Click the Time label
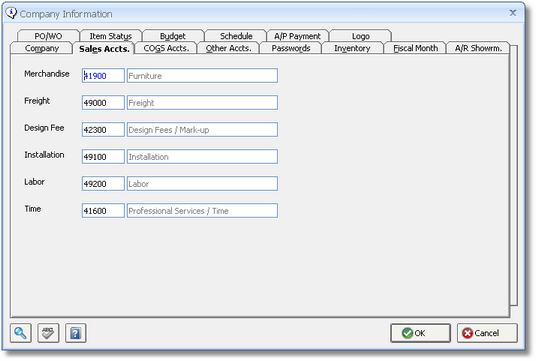 (32, 209)
